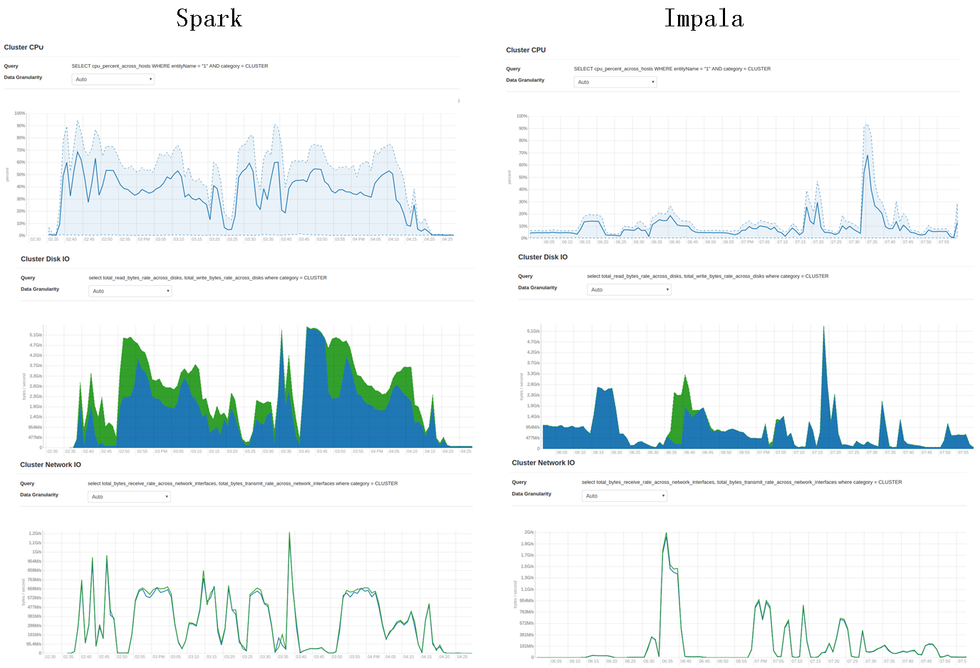980x668 pixels.
Task: Select Cluster CPU heading under Impala
Action: (526, 50)
